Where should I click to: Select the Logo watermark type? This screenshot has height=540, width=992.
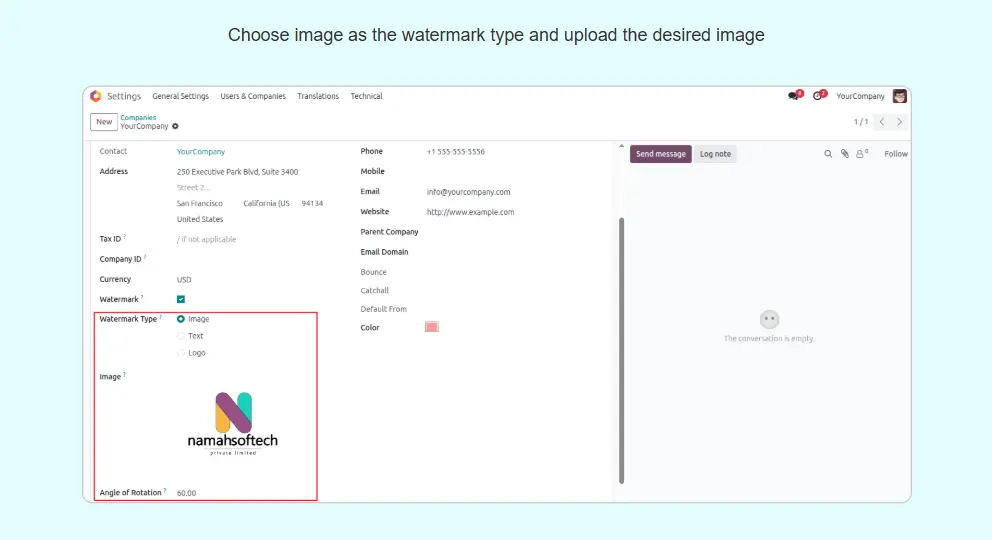pos(181,353)
